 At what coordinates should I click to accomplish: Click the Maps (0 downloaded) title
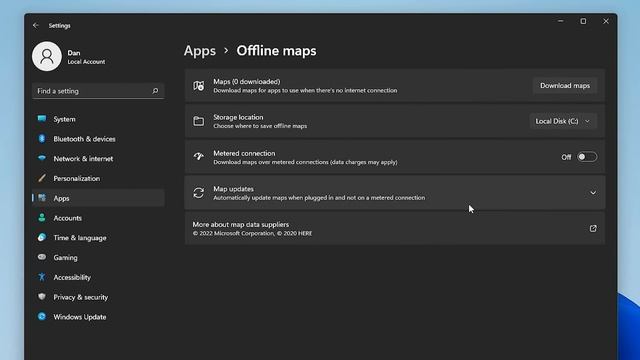pyautogui.click(x=247, y=82)
